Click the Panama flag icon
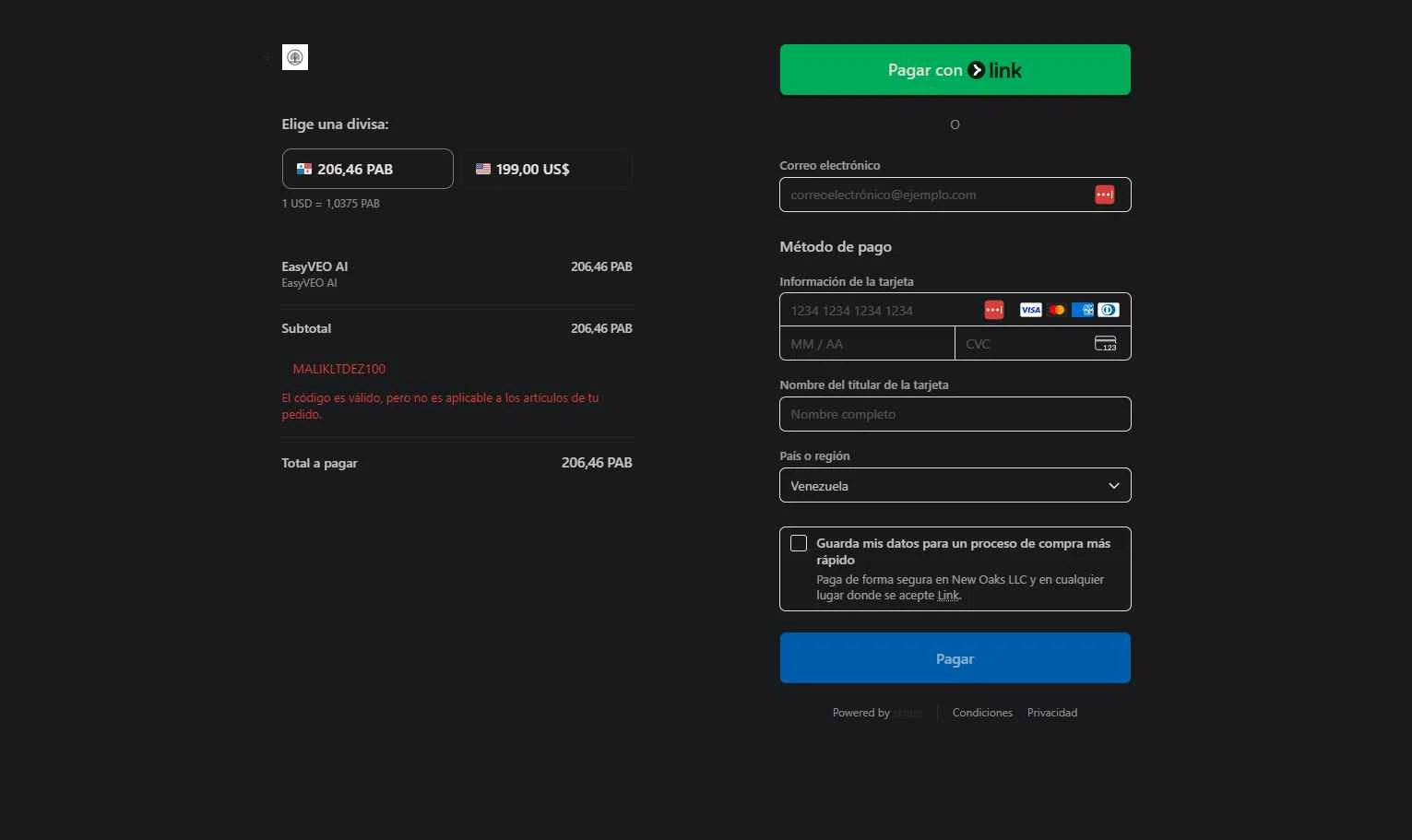Viewport: 1412px width, 840px height. coord(303,169)
